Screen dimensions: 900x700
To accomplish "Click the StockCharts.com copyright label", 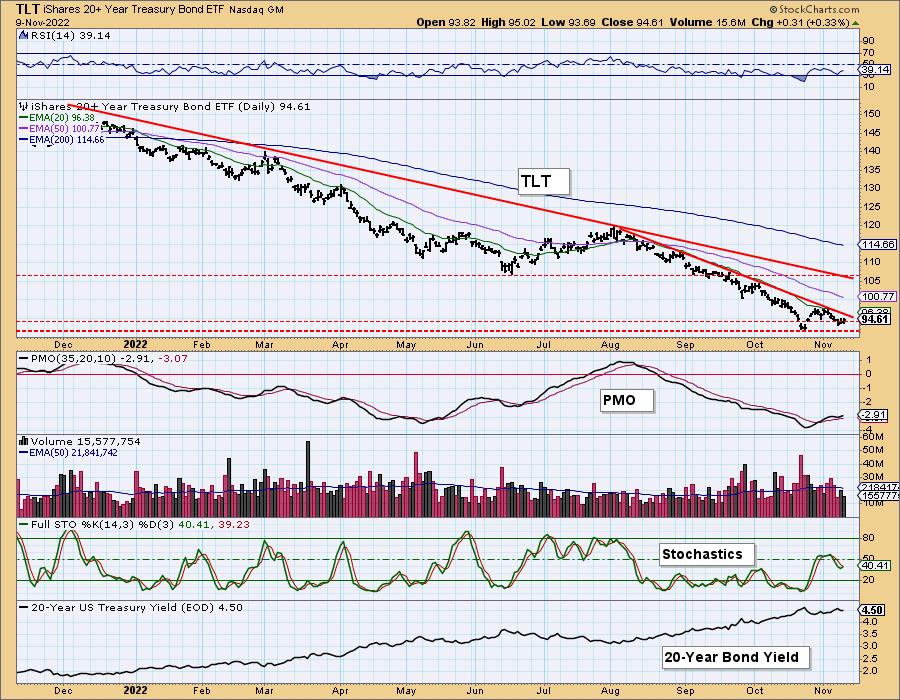I will pyautogui.click(x=814, y=9).
